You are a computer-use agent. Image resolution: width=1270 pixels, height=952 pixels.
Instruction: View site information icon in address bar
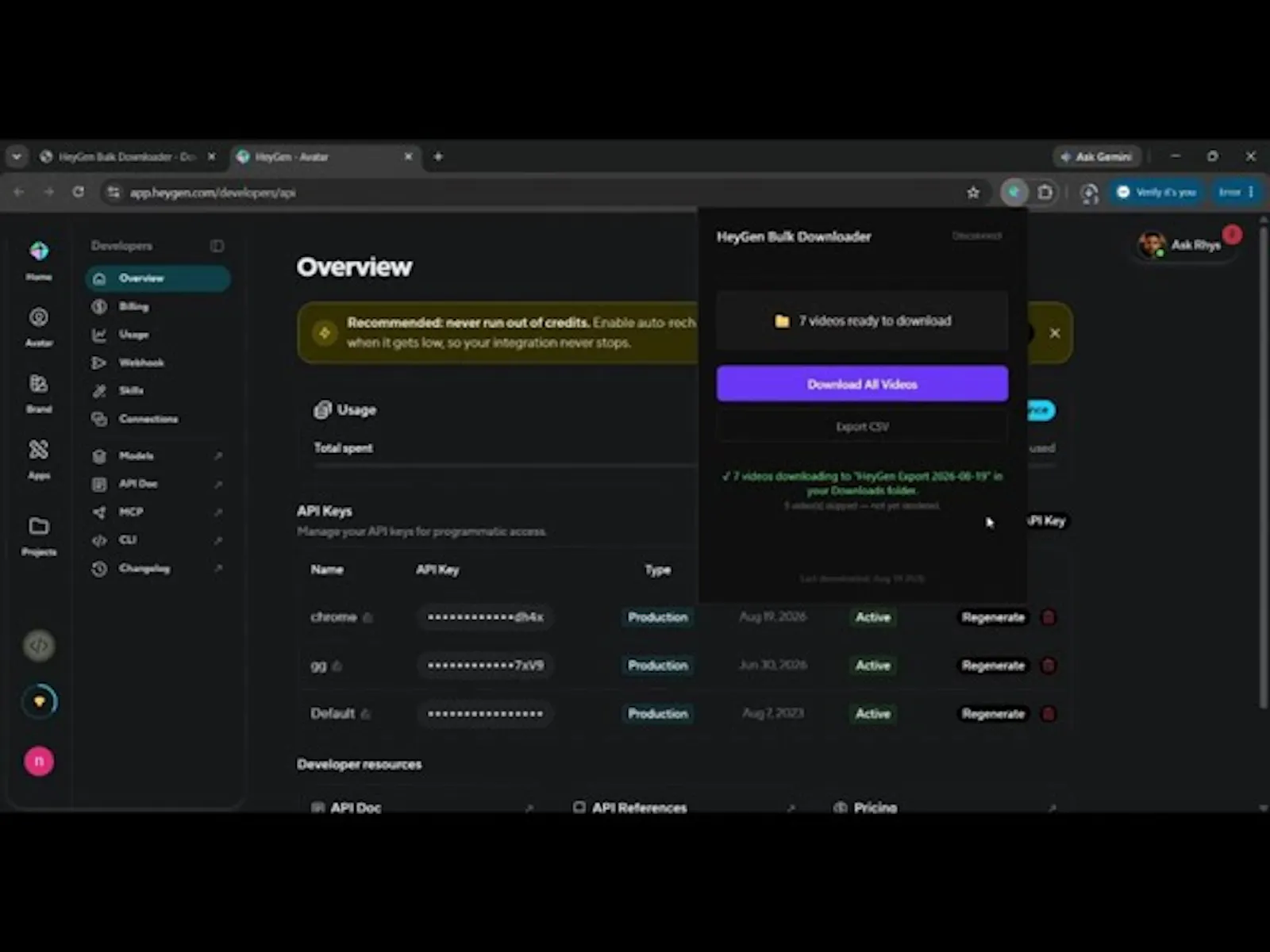114,192
